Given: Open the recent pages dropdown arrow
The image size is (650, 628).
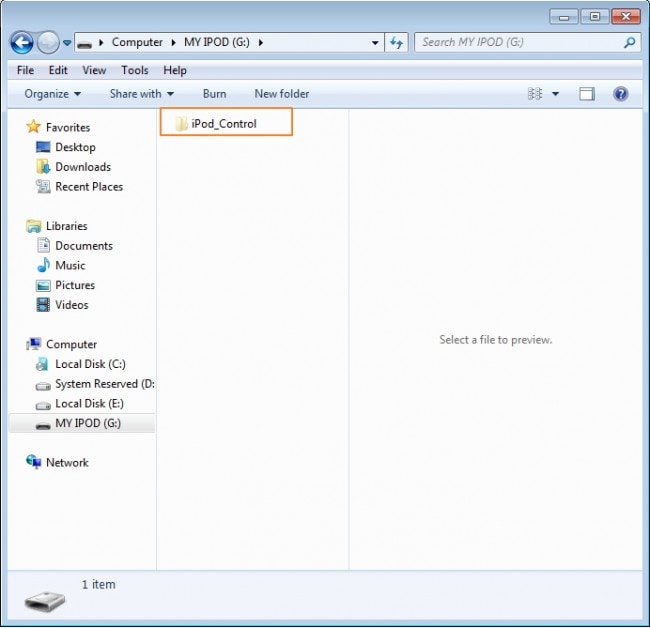Looking at the screenshot, I should click(67, 43).
